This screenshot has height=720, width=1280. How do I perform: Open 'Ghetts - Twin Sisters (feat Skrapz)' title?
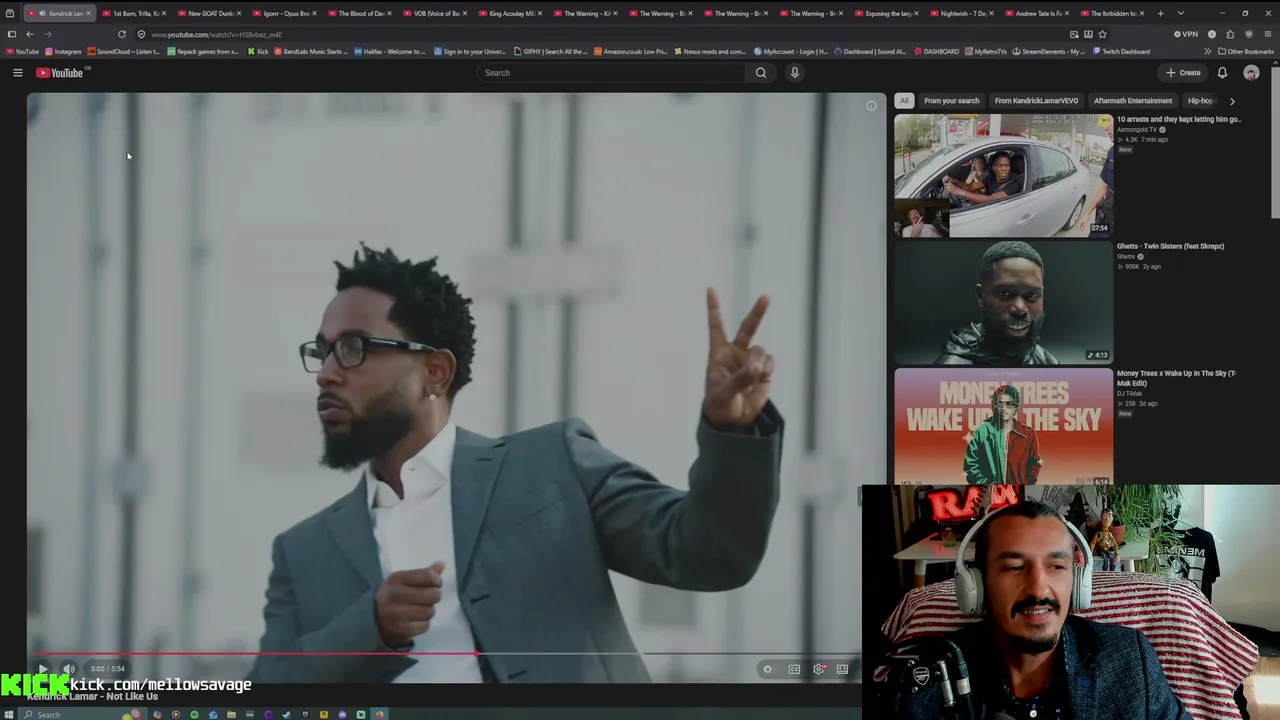1170,246
